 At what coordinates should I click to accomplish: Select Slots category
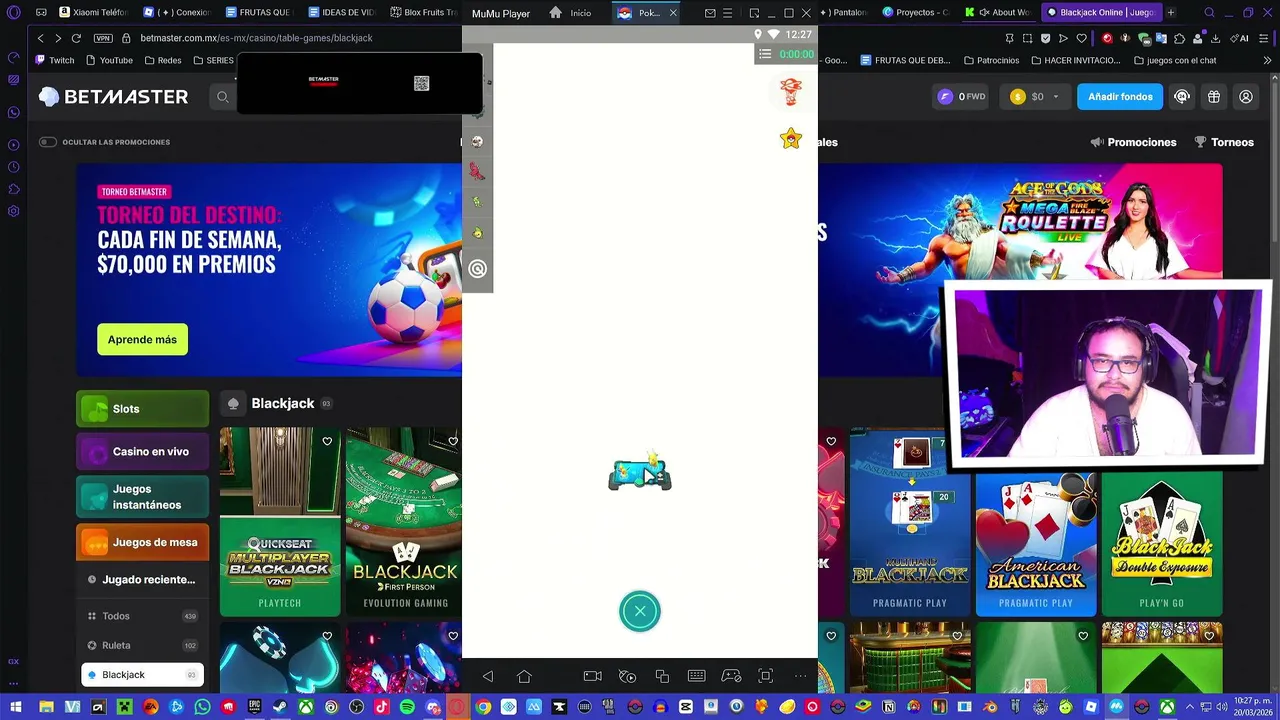142,409
